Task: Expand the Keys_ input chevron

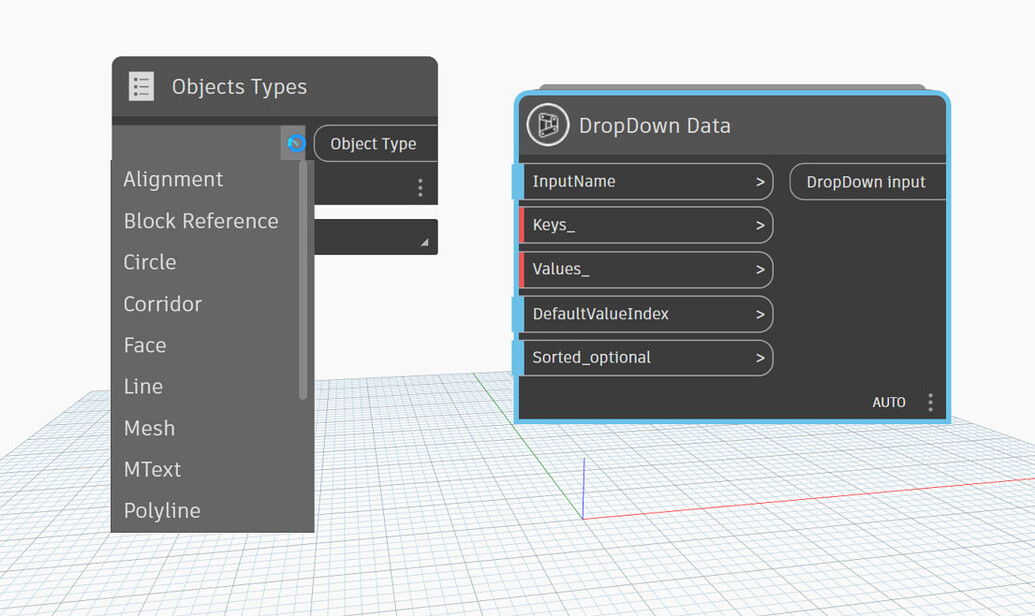Action: click(x=758, y=225)
